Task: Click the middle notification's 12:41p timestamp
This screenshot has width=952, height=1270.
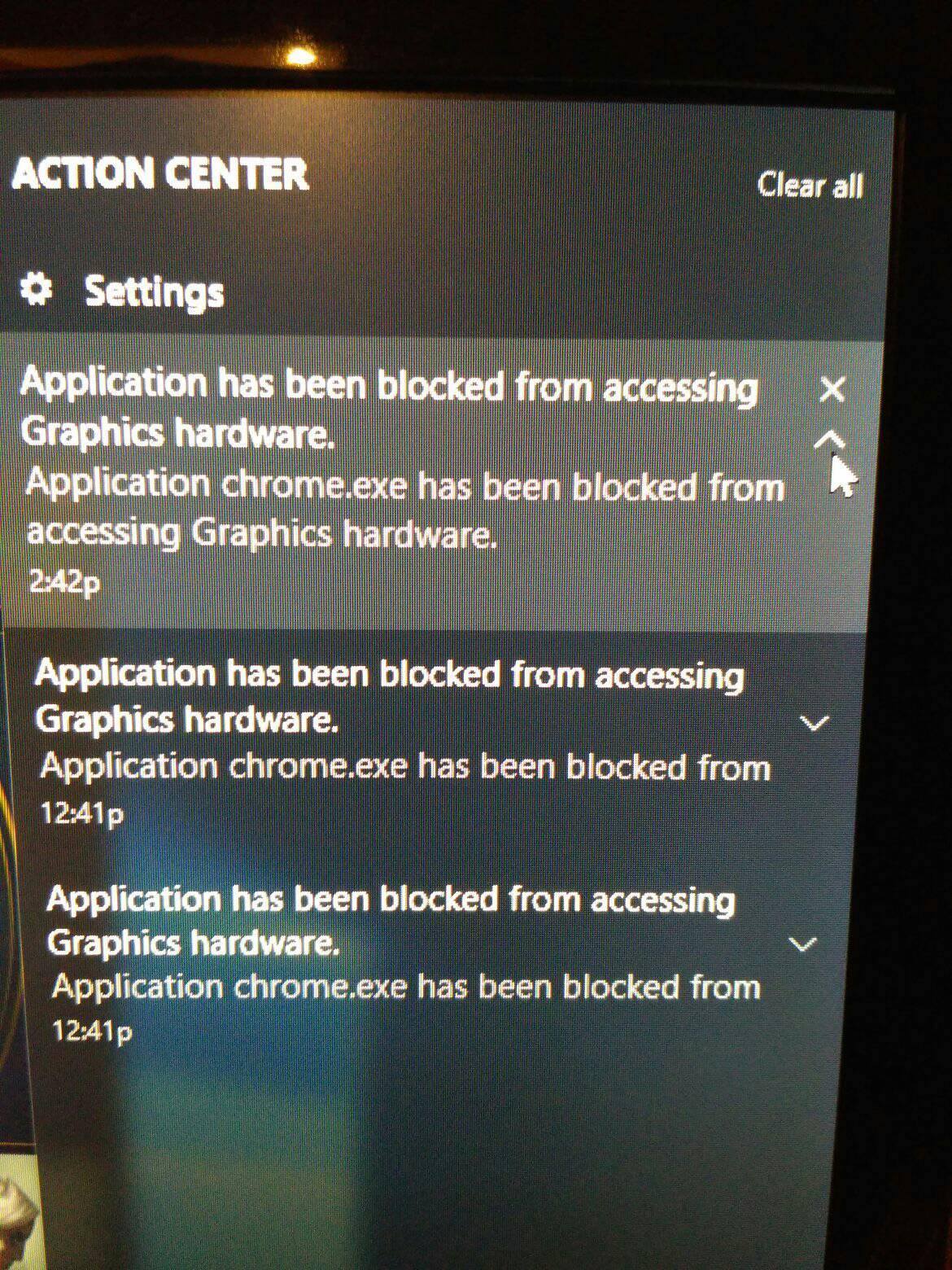Action: 82,812
